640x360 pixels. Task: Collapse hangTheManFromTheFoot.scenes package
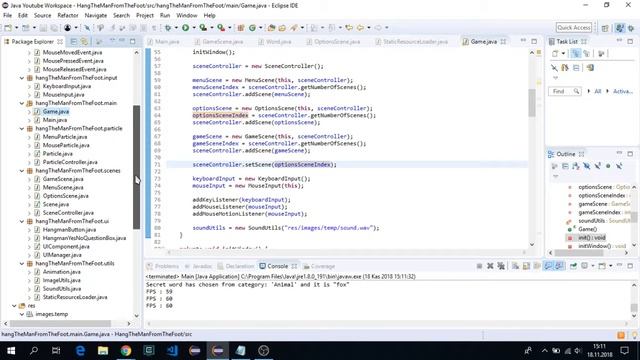tap(22, 171)
